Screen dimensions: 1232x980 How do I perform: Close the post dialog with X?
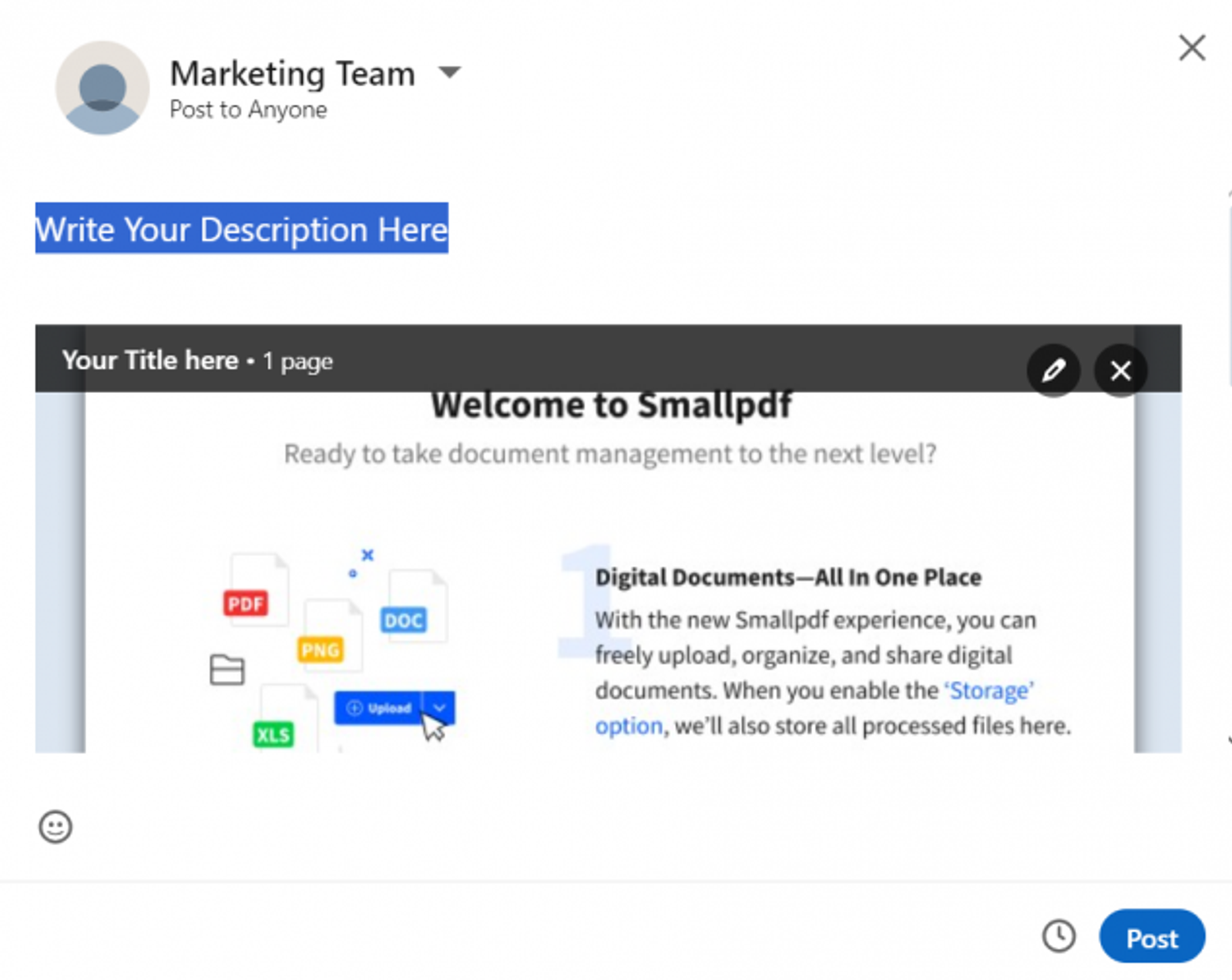pos(1191,48)
